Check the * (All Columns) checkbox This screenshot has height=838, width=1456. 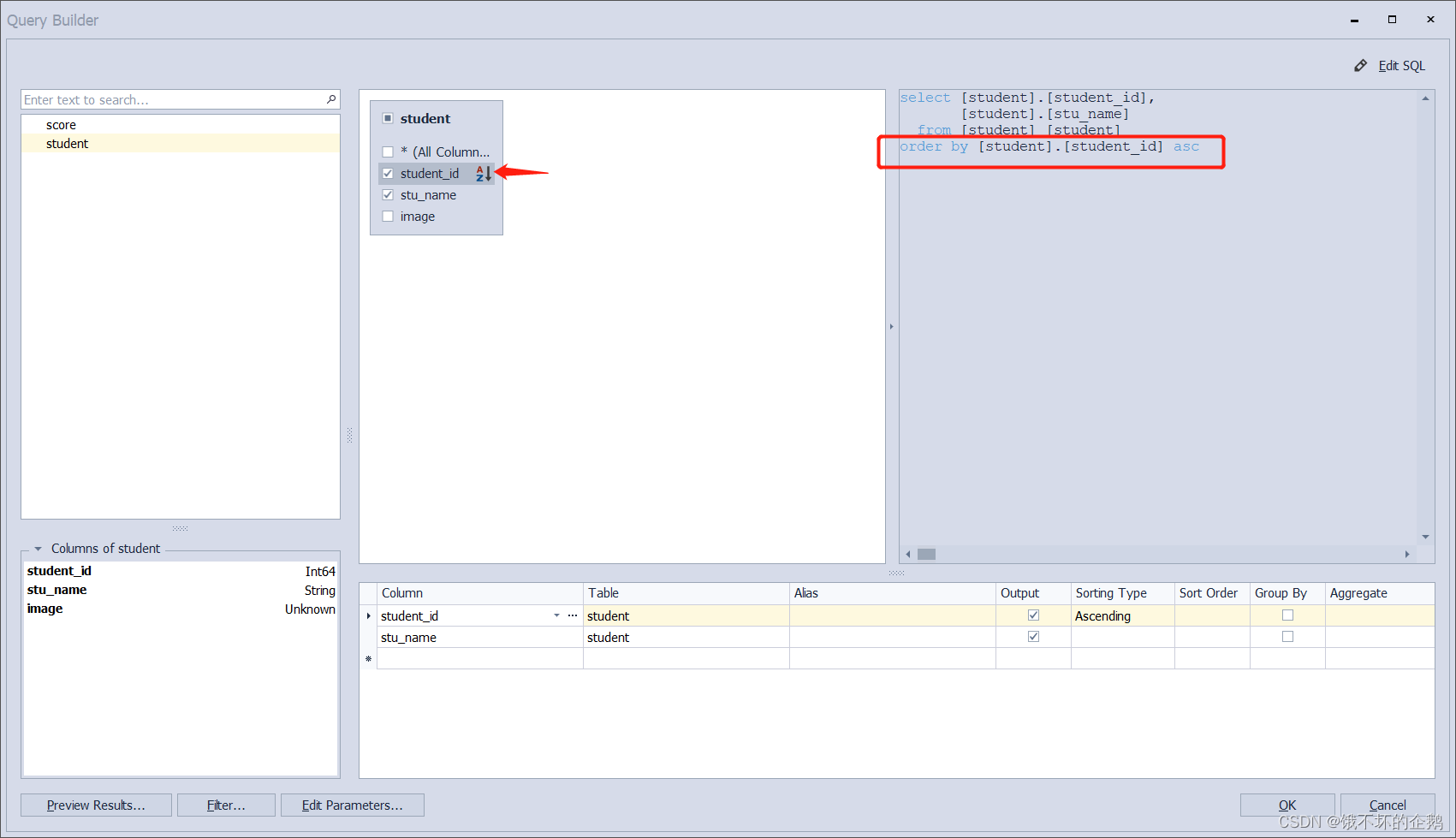[x=388, y=152]
